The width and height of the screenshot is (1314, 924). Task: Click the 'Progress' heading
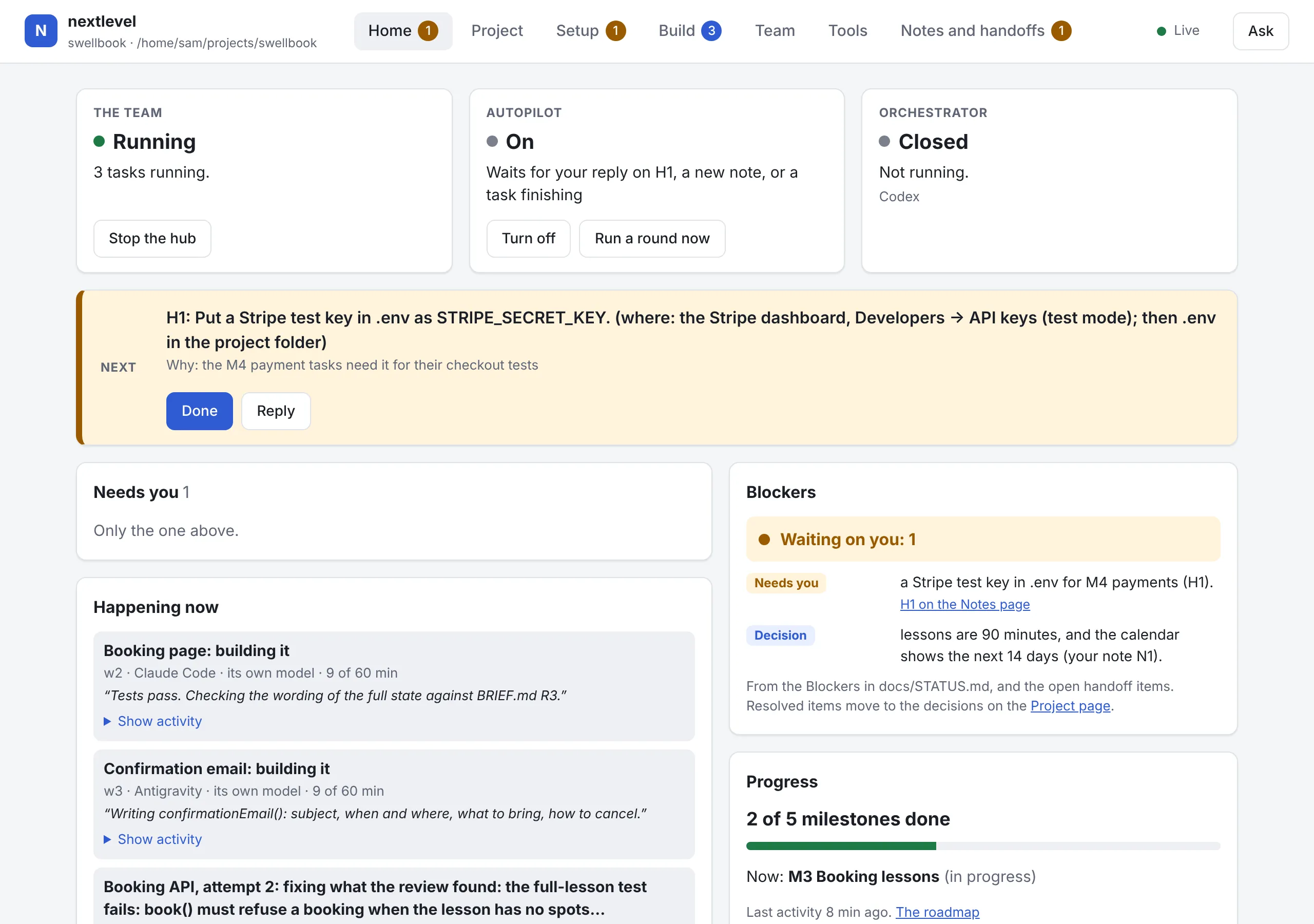pos(782,782)
